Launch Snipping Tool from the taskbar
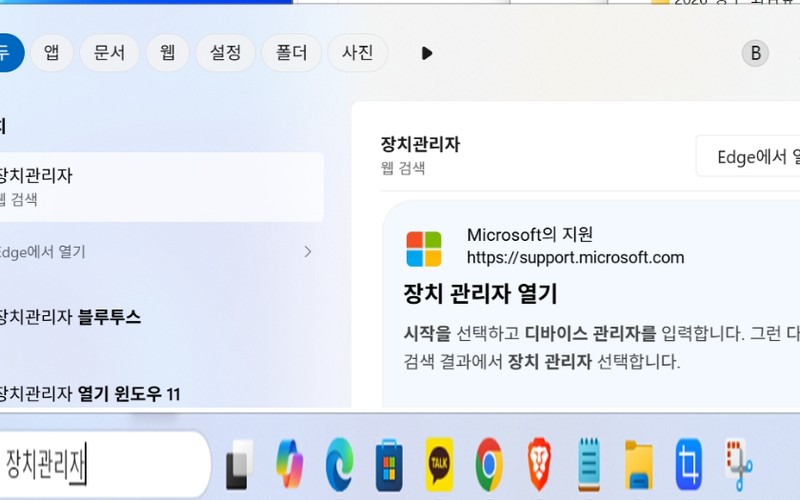The width and height of the screenshot is (800, 500). 738,465
